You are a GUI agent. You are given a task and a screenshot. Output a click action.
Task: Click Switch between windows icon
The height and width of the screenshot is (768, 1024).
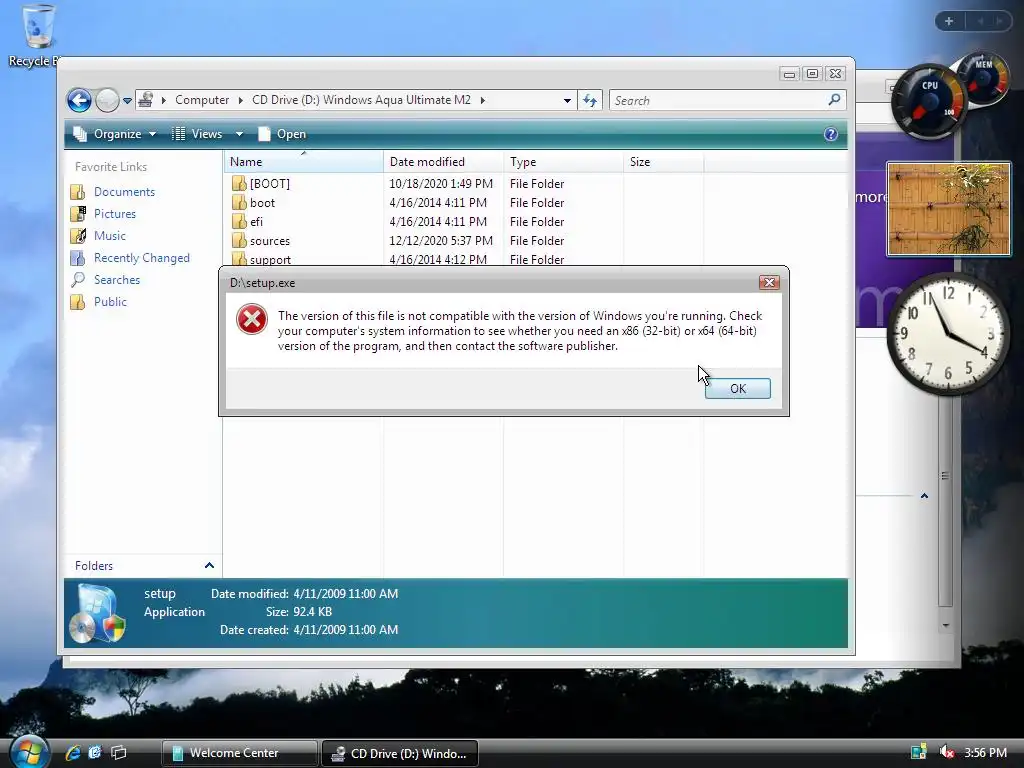pos(118,752)
